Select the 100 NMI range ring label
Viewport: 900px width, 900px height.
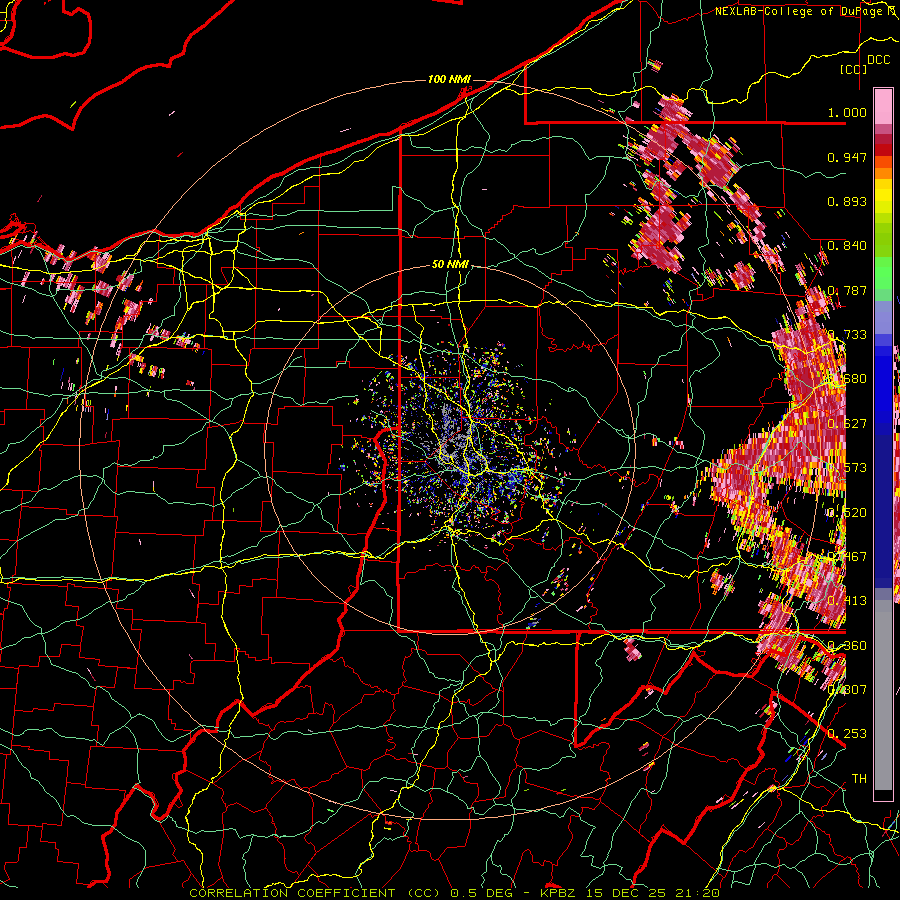pos(449,79)
